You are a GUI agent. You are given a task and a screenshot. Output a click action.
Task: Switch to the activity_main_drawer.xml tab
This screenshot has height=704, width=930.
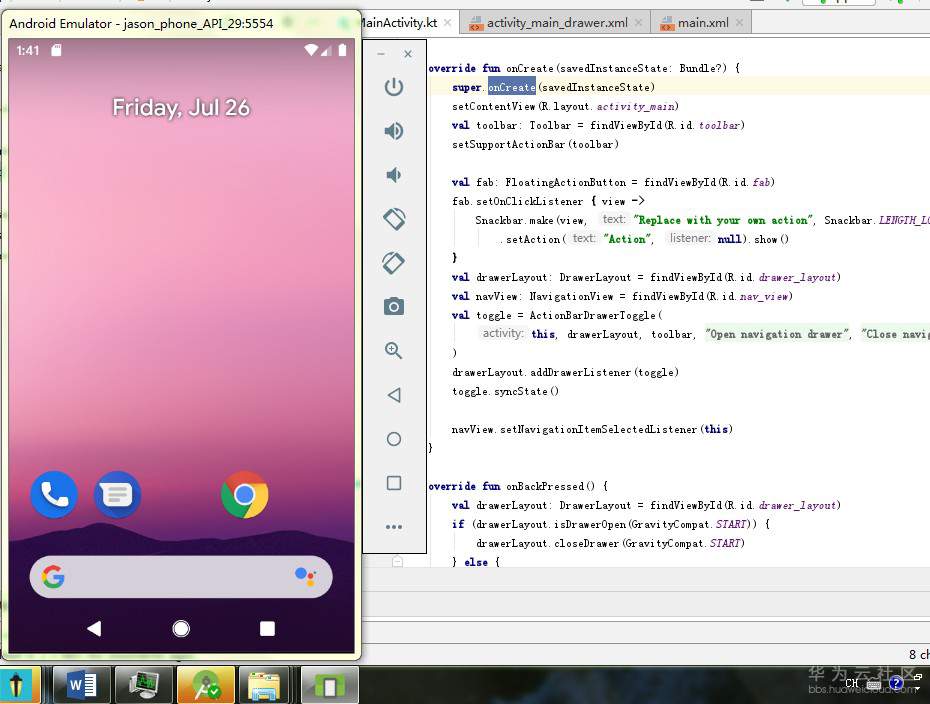[x=557, y=23]
